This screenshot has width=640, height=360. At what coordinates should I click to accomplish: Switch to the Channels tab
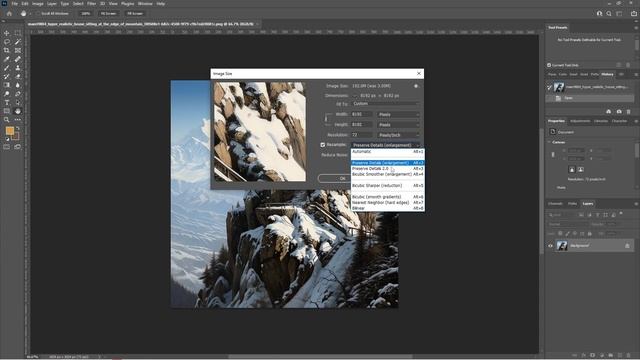pyautogui.click(x=555, y=204)
